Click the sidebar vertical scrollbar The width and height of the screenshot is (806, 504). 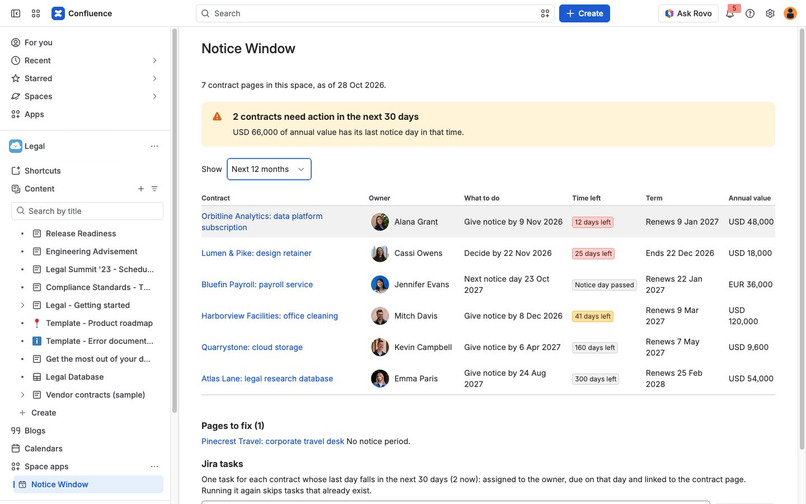click(x=174, y=220)
